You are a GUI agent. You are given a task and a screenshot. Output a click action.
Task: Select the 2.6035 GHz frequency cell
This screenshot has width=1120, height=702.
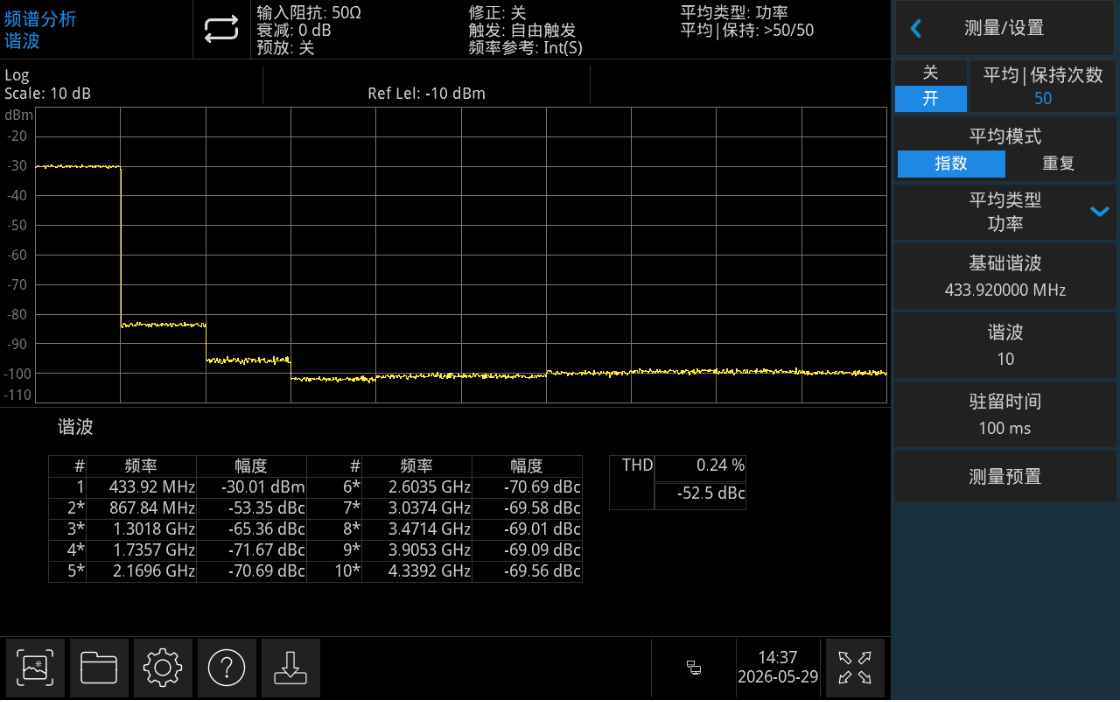tap(417, 487)
